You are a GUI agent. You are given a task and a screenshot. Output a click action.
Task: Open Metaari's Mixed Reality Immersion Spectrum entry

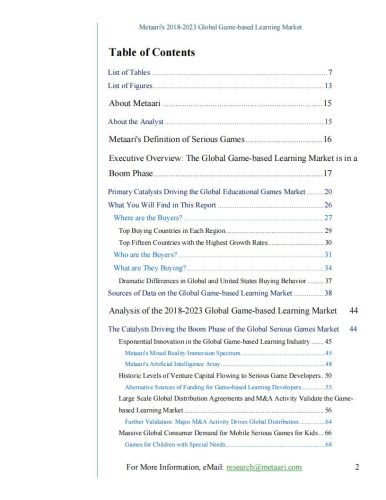[228, 353]
